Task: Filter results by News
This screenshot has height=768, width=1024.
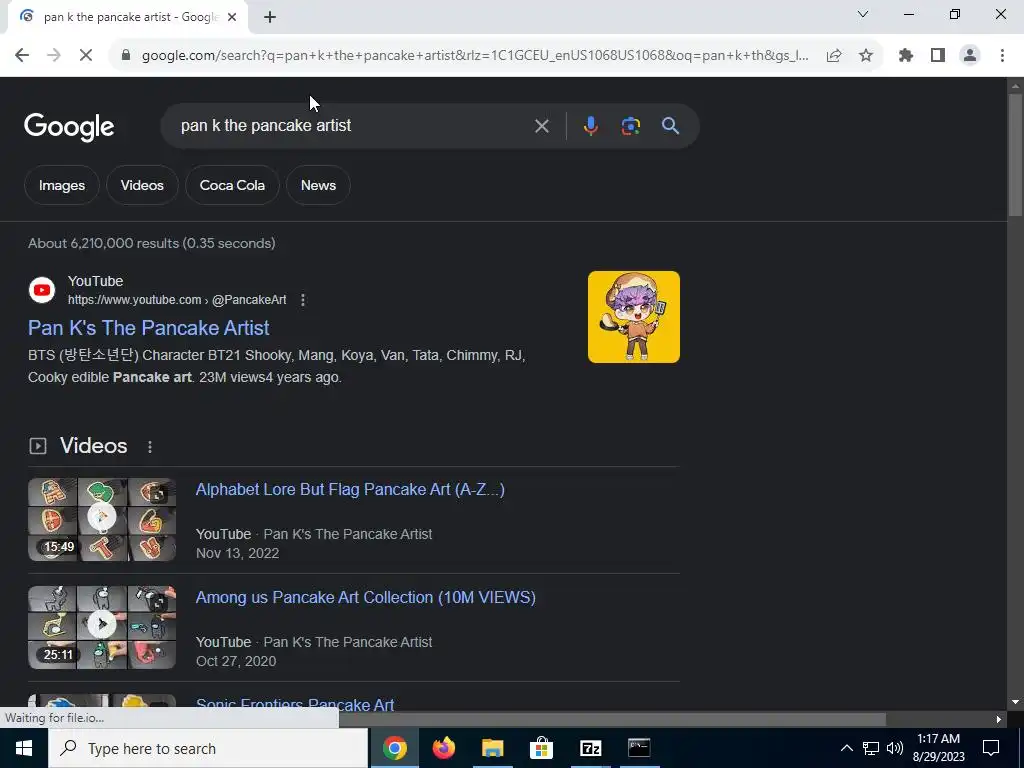Action: click(319, 185)
